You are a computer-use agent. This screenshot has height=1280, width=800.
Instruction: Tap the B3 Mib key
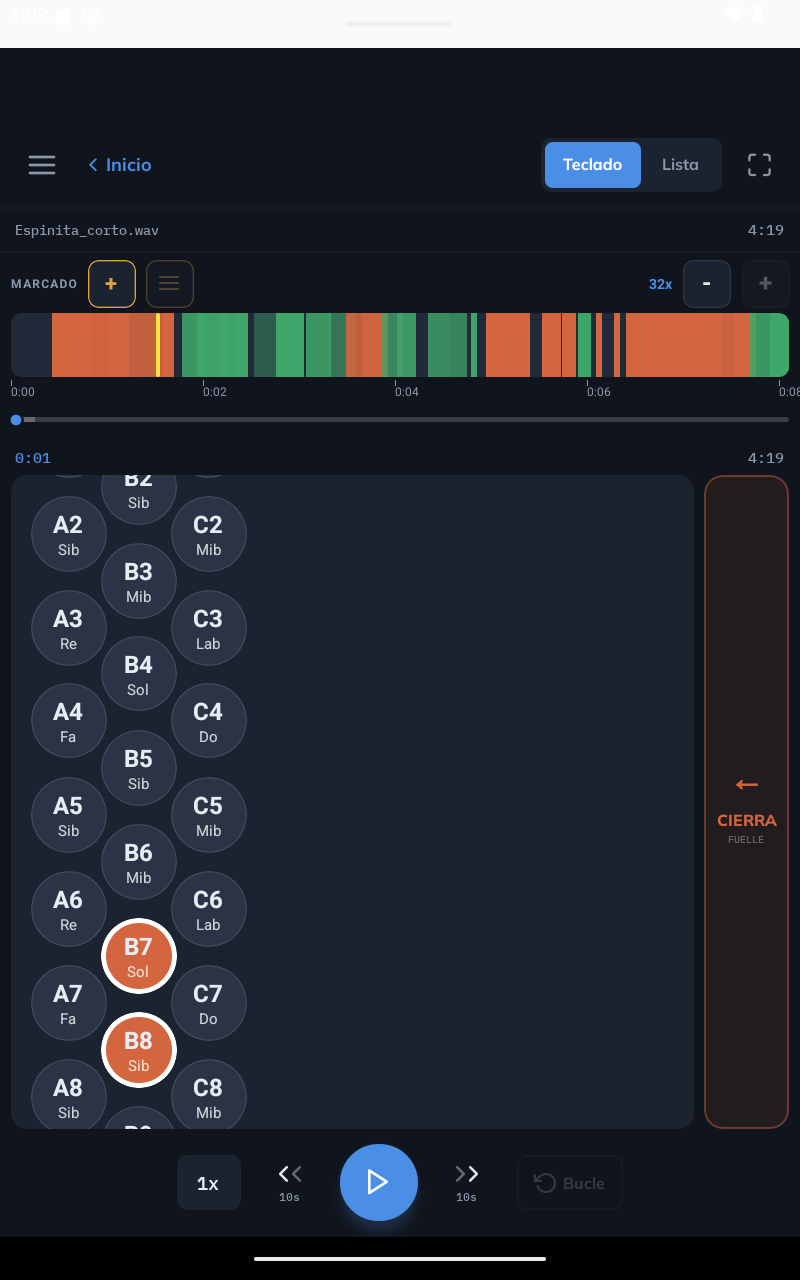point(139,581)
